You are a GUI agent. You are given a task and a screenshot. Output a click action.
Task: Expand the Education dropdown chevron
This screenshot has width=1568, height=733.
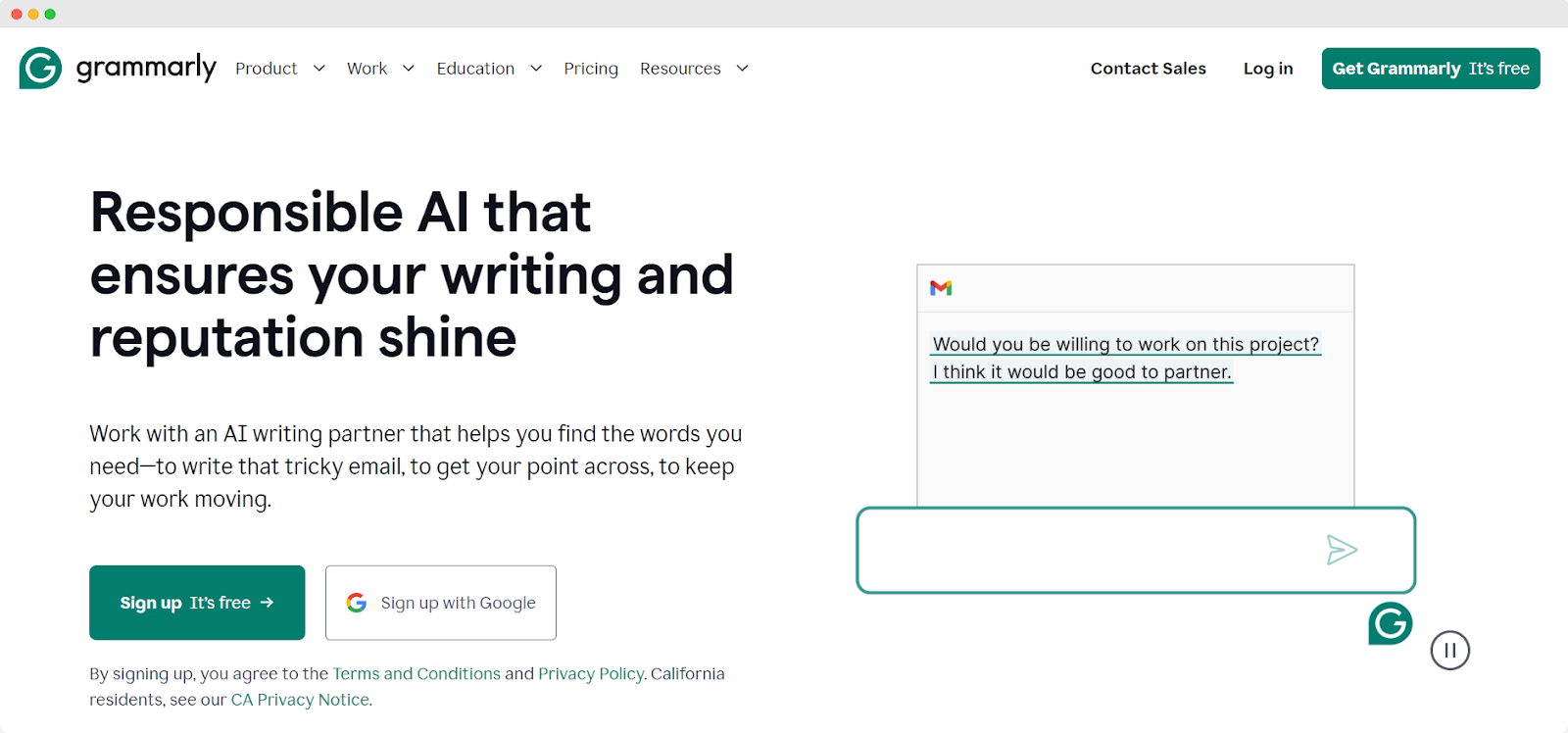coord(536,69)
